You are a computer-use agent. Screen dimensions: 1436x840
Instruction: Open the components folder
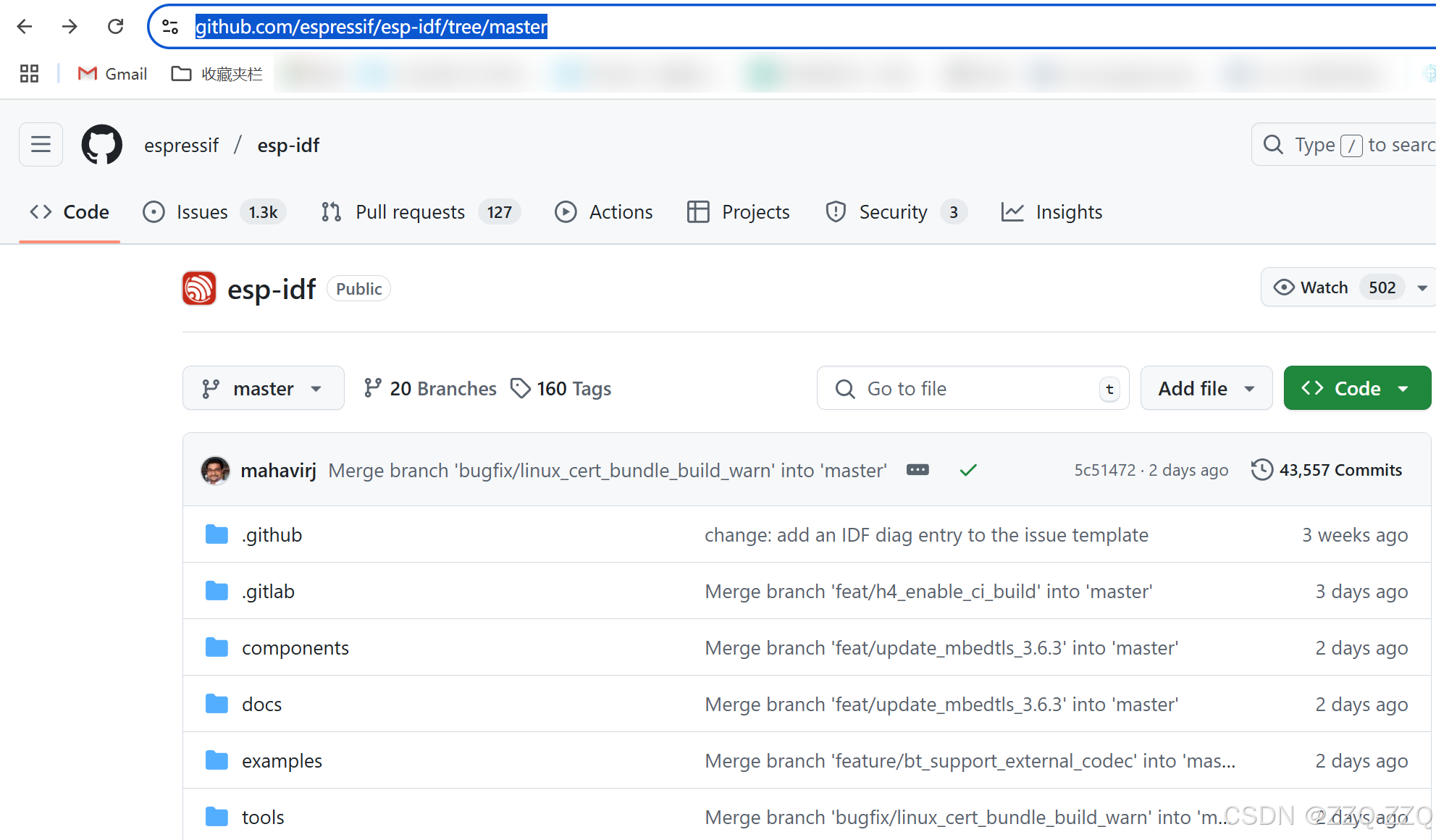pyautogui.click(x=295, y=647)
